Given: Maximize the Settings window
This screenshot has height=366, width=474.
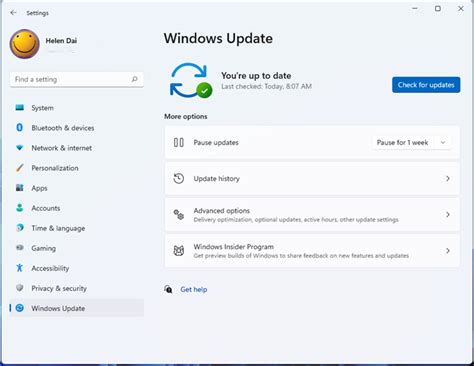Looking at the screenshot, I should 438,8.
